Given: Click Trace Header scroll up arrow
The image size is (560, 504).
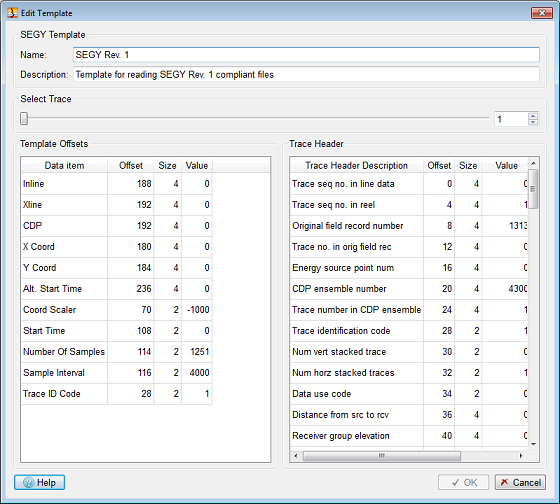Looking at the screenshot, I should [x=533, y=163].
